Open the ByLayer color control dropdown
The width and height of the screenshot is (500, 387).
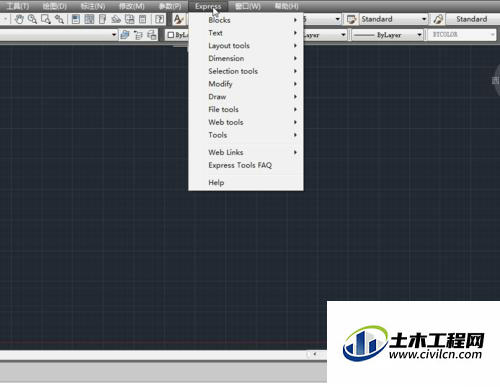177,35
